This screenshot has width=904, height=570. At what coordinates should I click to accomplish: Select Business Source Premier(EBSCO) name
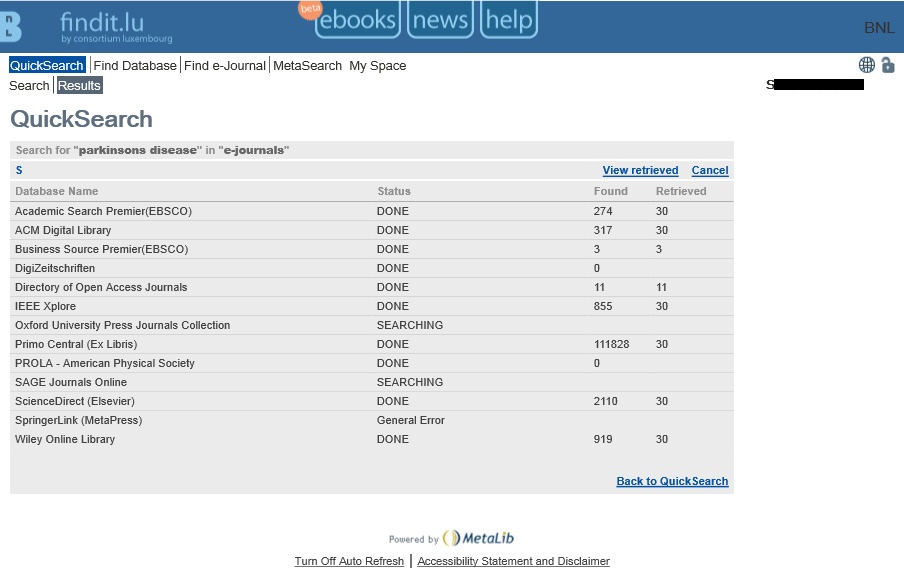coord(101,249)
